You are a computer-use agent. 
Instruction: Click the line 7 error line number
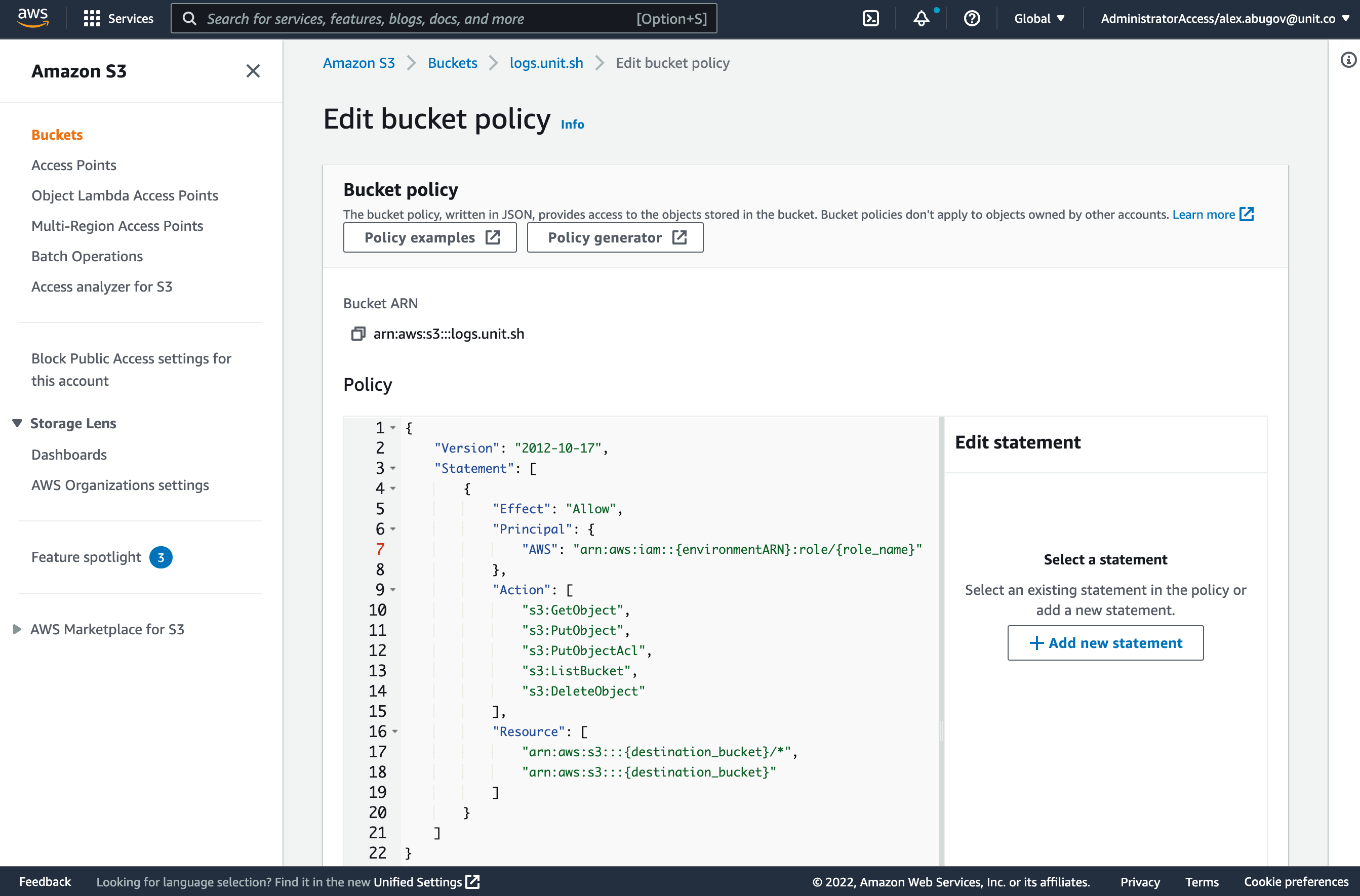point(380,549)
